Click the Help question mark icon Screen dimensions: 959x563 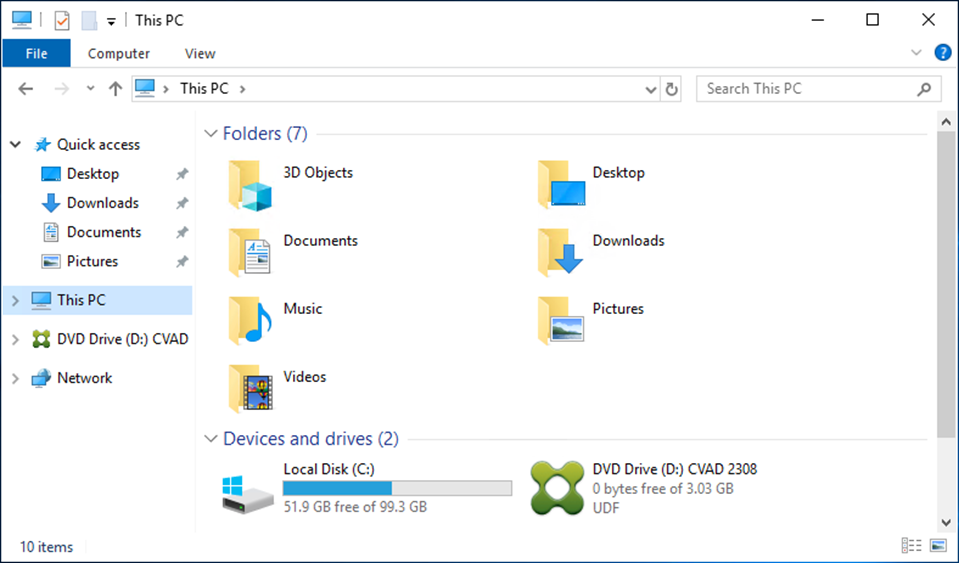coord(942,53)
